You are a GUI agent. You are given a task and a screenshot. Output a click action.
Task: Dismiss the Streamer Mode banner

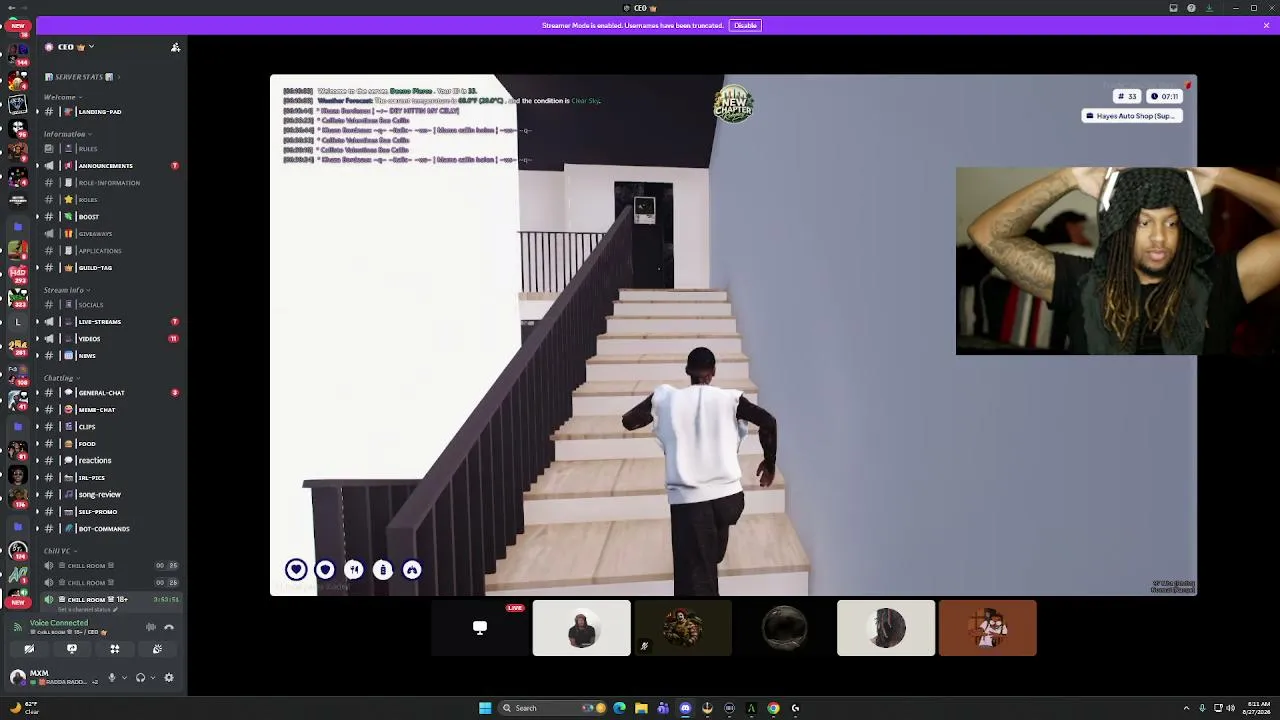[1266, 25]
